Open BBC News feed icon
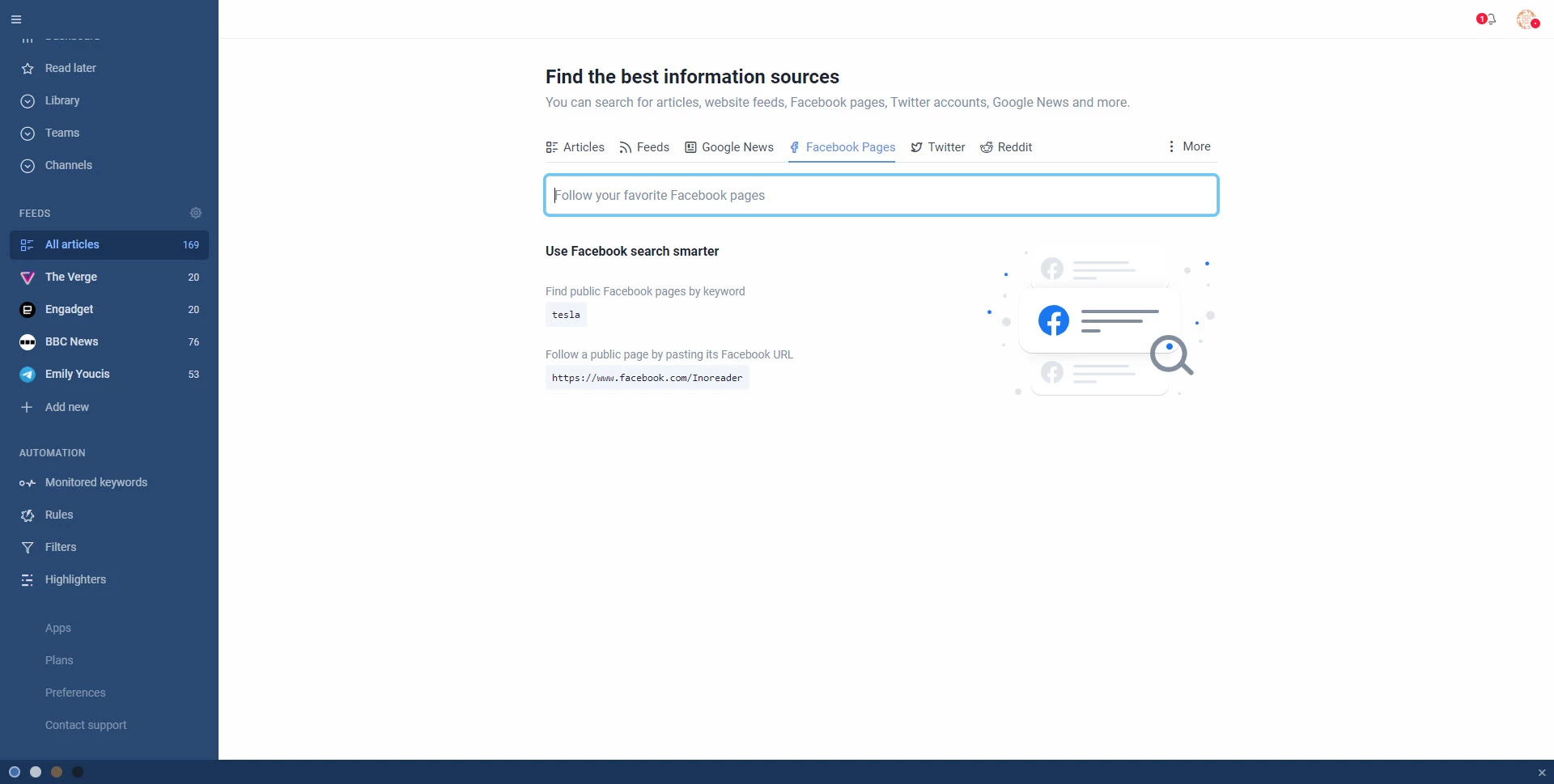This screenshot has height=784, width=1554. (28, 342)
